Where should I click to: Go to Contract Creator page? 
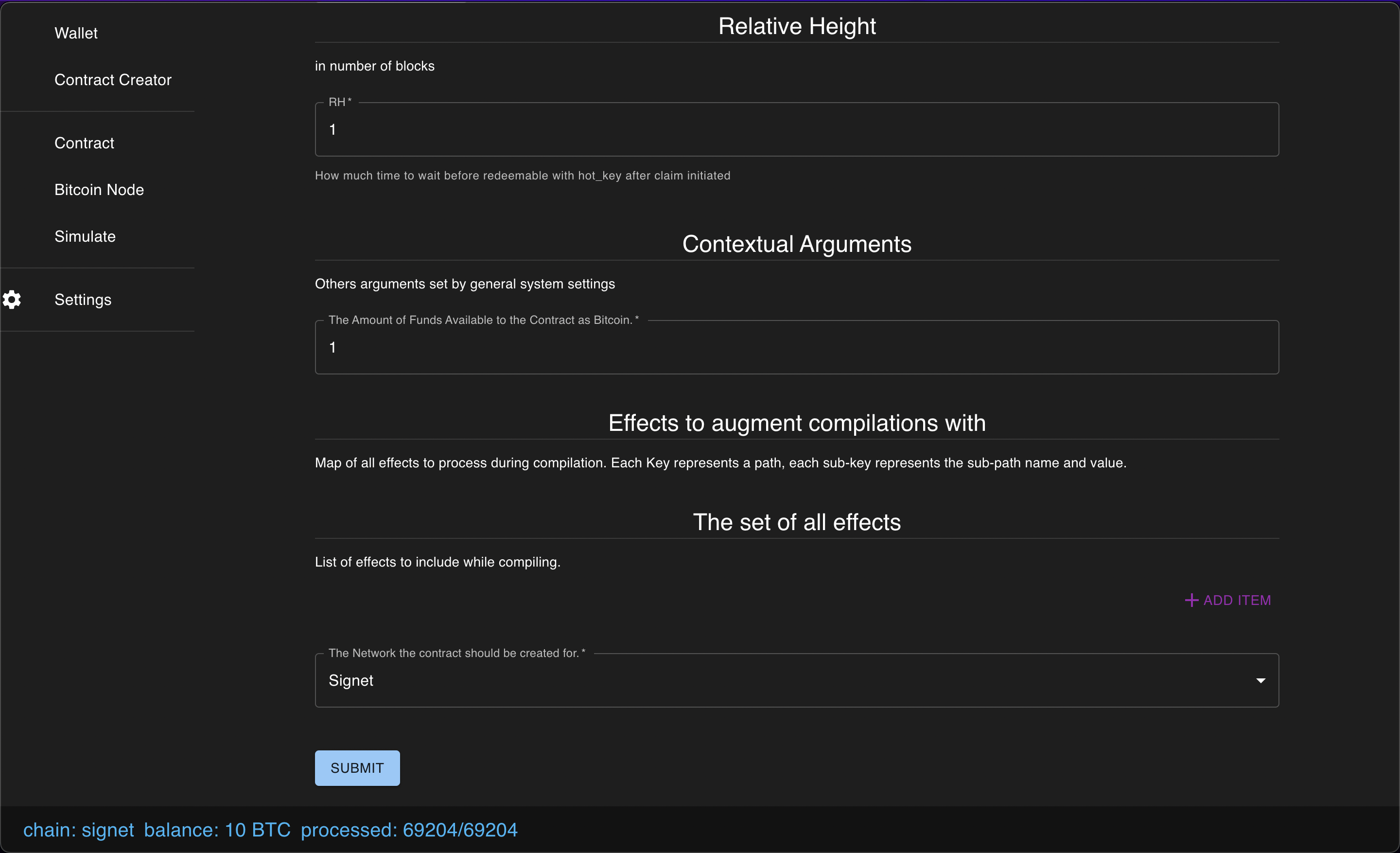[113, 80]
